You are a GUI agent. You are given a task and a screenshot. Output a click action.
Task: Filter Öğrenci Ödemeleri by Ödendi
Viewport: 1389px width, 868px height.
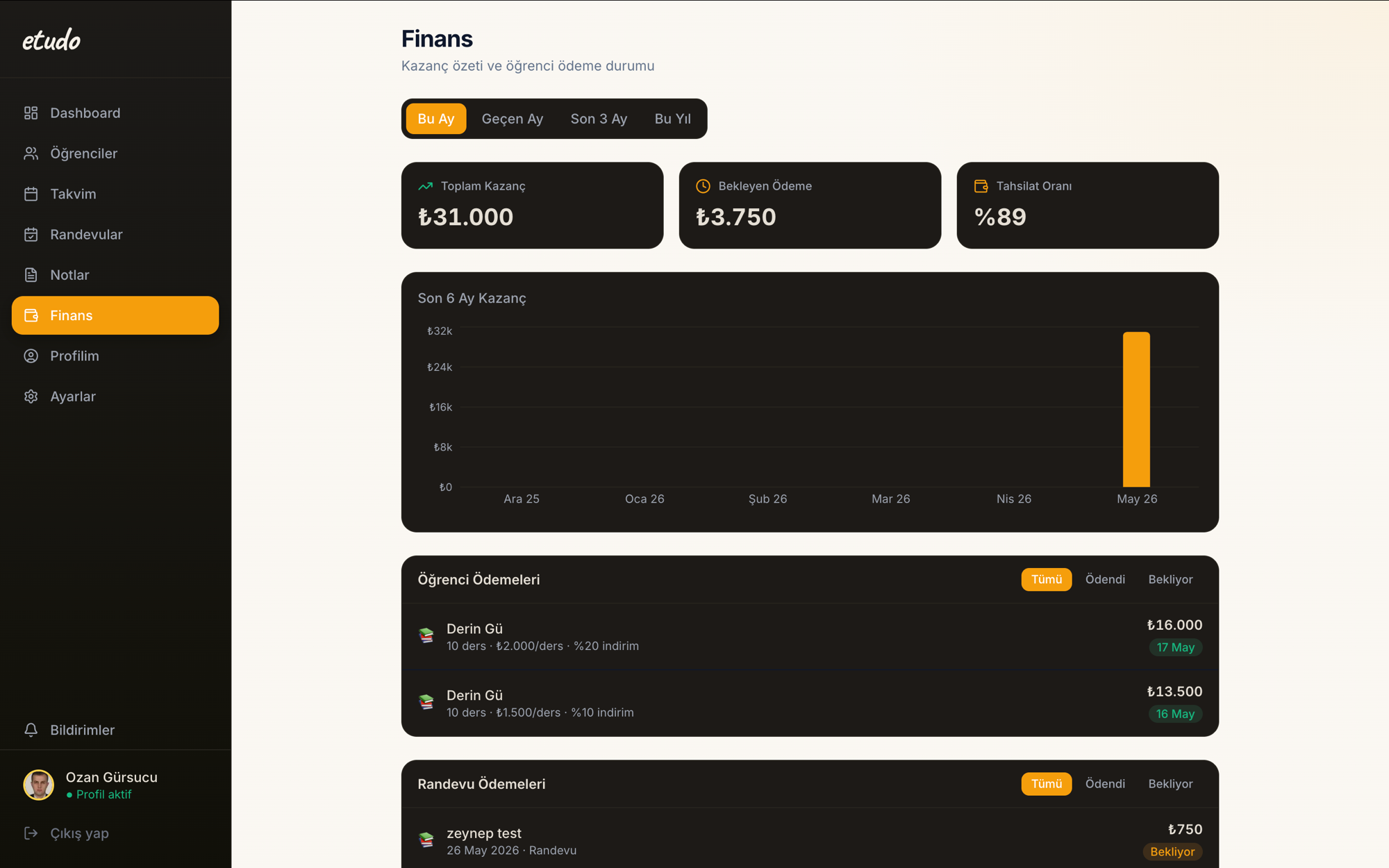1105,579
